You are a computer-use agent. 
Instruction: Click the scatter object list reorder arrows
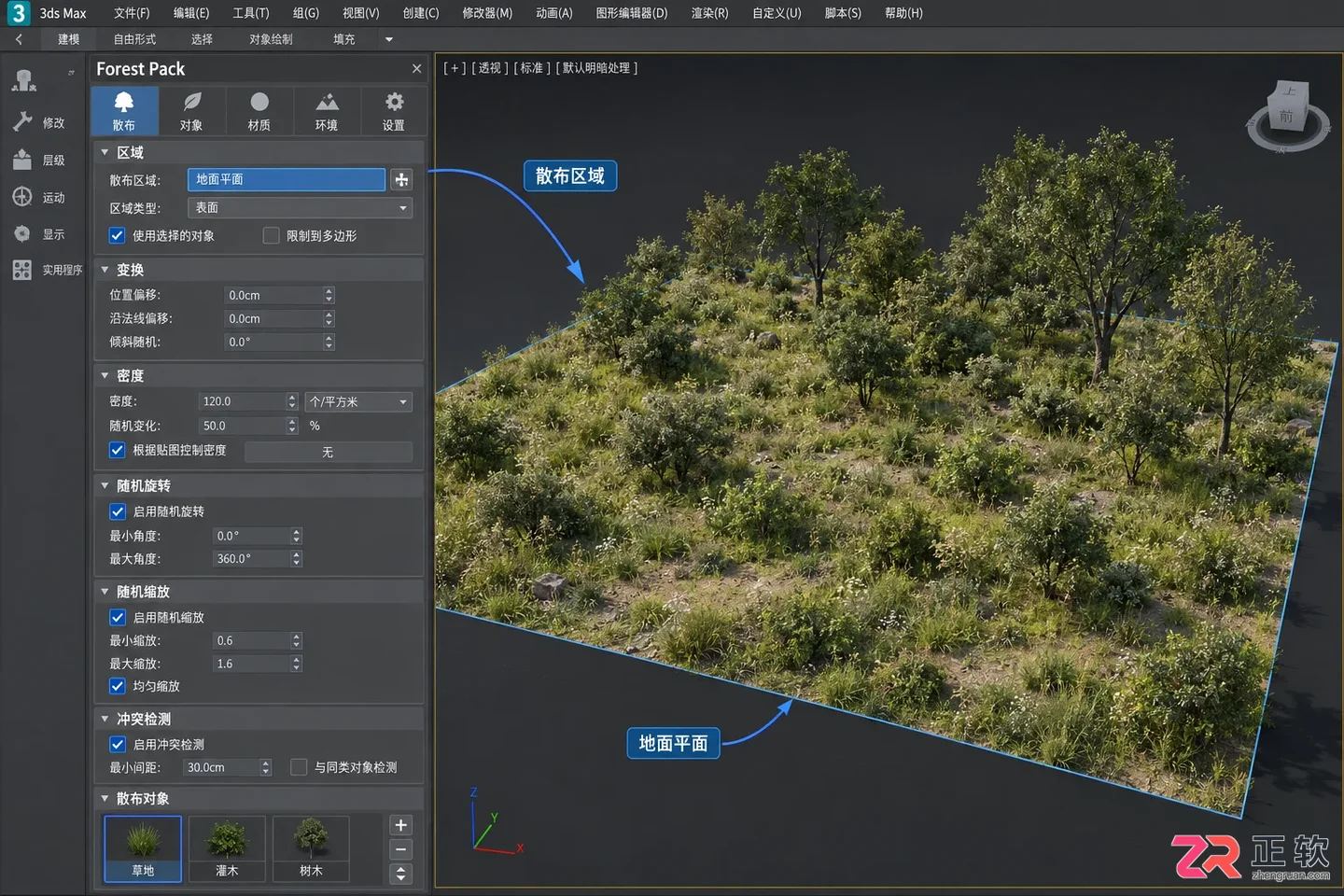tap(400, 874)
